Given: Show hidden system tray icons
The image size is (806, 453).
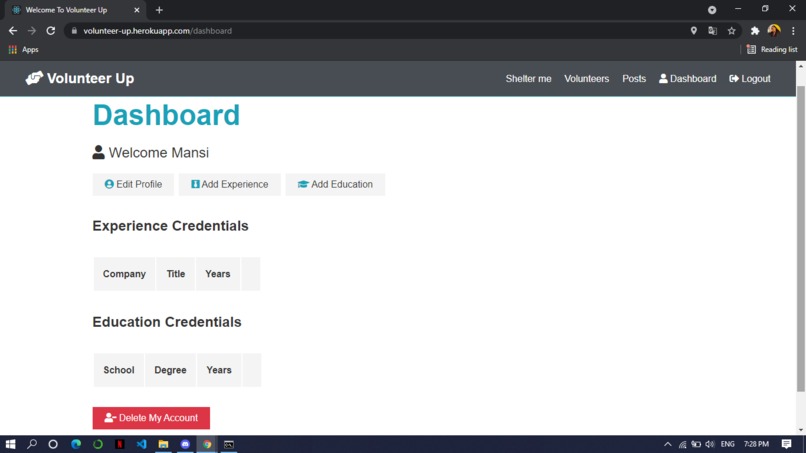Looking at the screenshot, I should 668,444.
